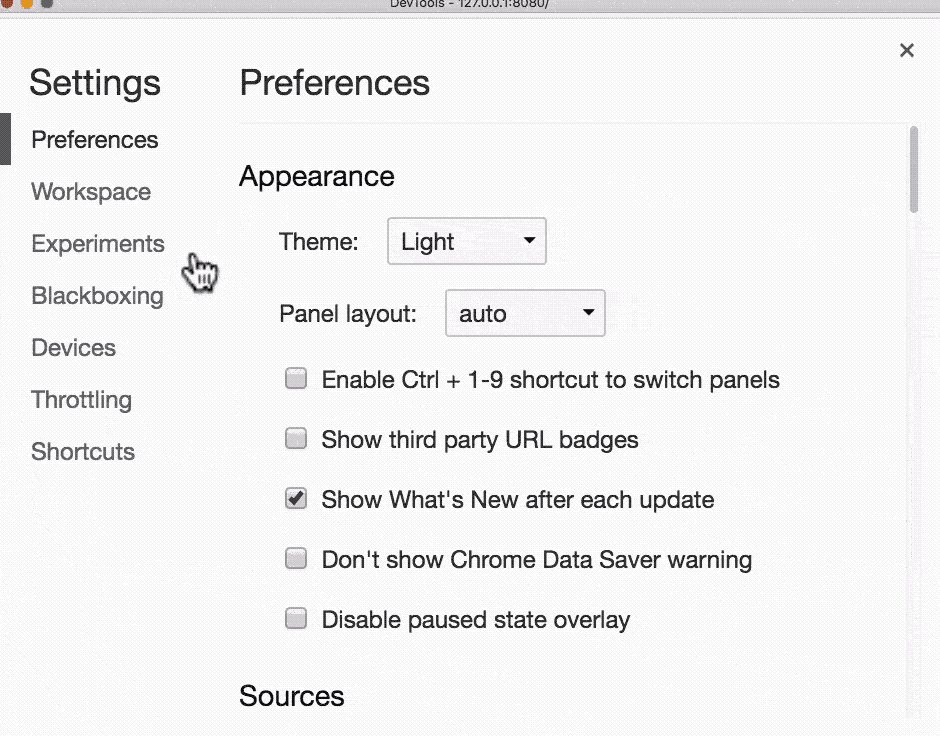This screenshot has width=940, height=736.
Task: Uncheck Show What's New after each update
Action: [296, 499]
